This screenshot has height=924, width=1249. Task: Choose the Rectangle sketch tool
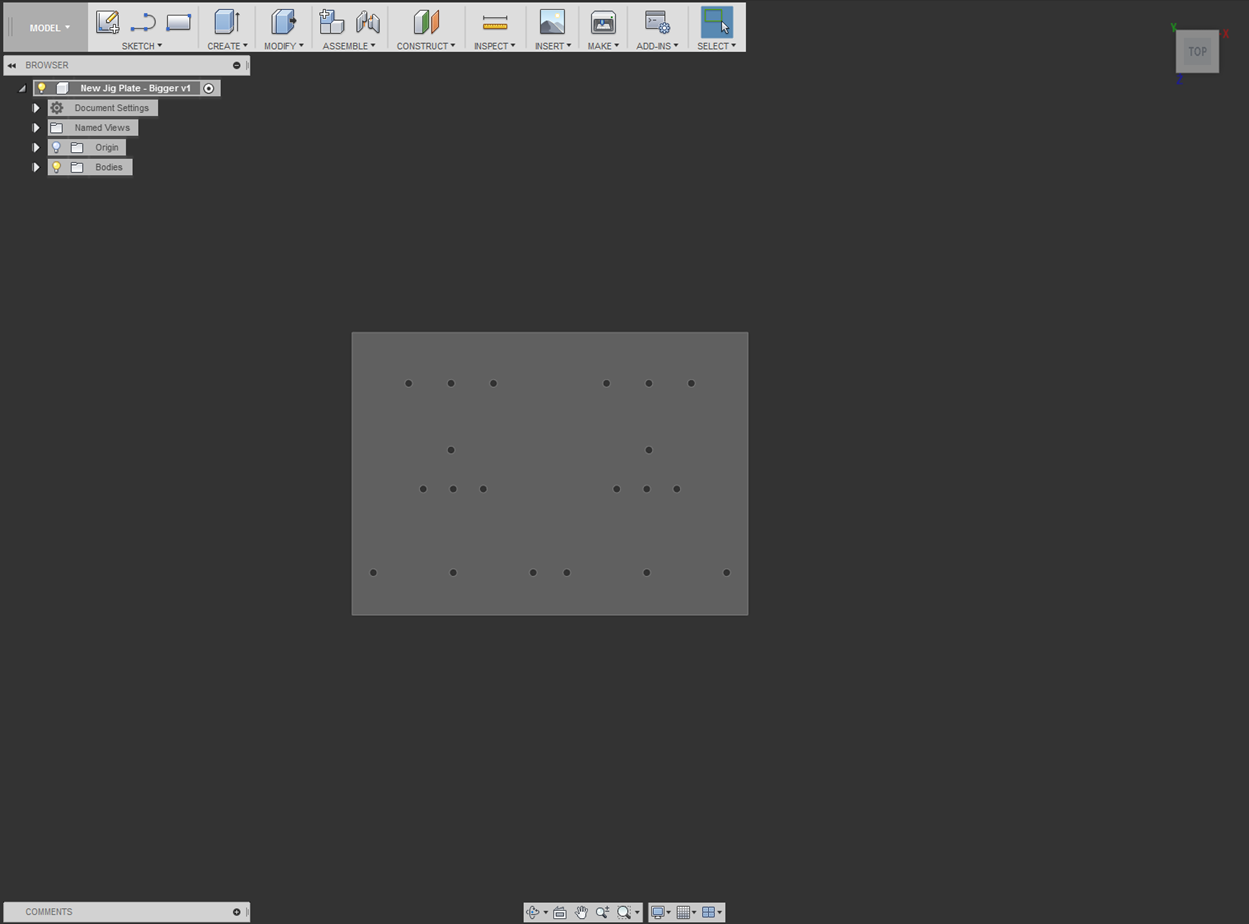[x=178, y=21]
